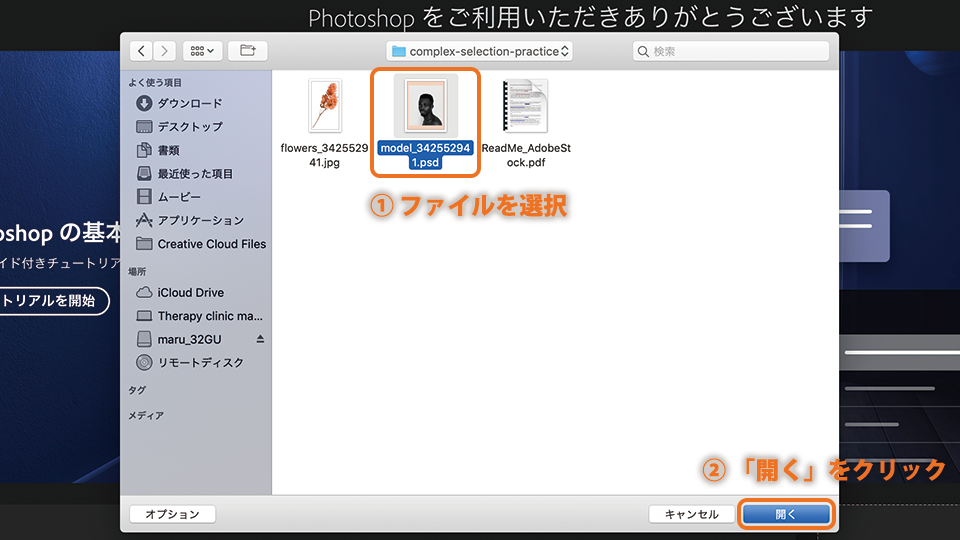The height and width of the screenshot is (540, 960).
Task: Create a new folder with the toolbar icon
Action: tap(247, 51)
